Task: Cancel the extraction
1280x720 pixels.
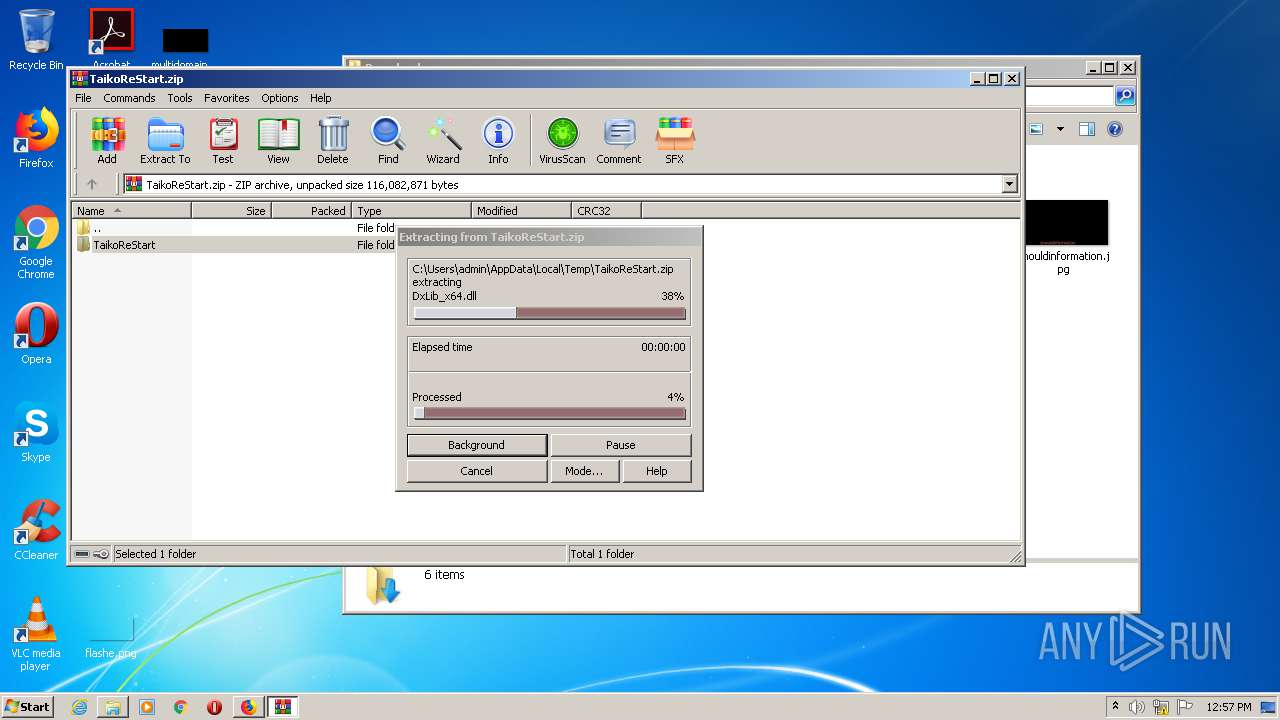Action: [477, 471]
